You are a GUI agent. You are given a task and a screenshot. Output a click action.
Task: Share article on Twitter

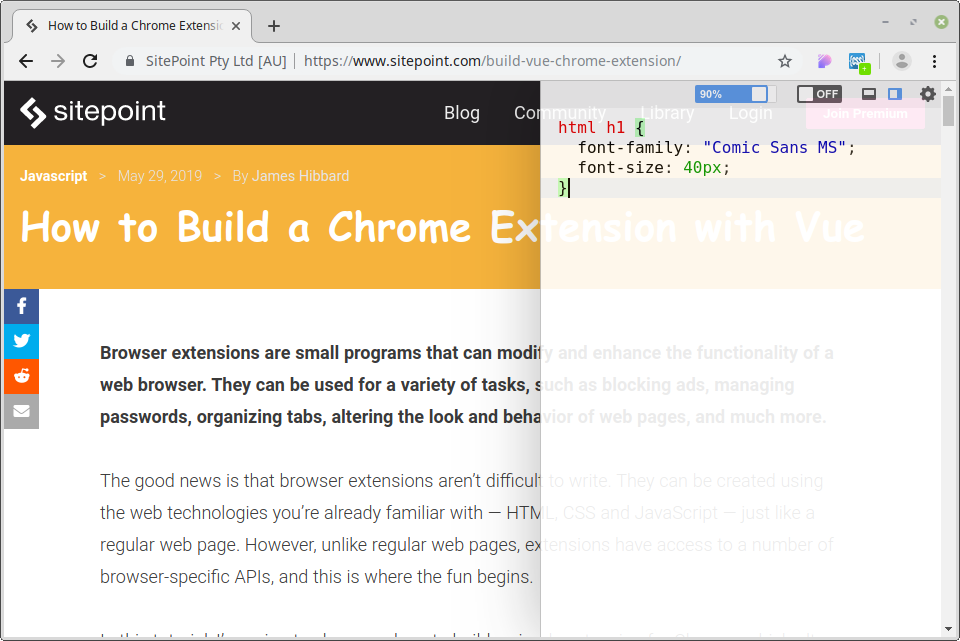21,341
